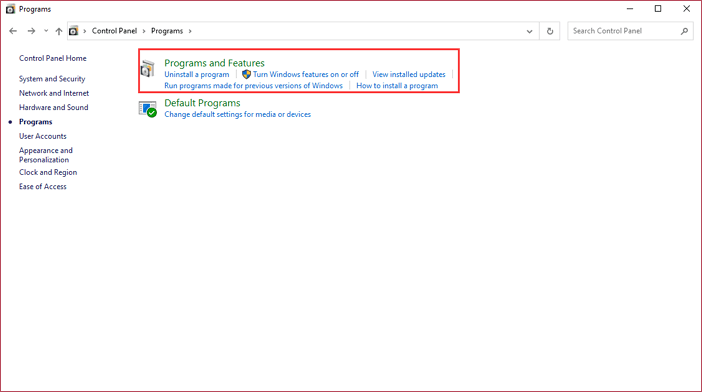Screen dimensions: 702x392
Task: Open Hardware and Sound category
Action: pyautogui.click(x=54, y=107)
